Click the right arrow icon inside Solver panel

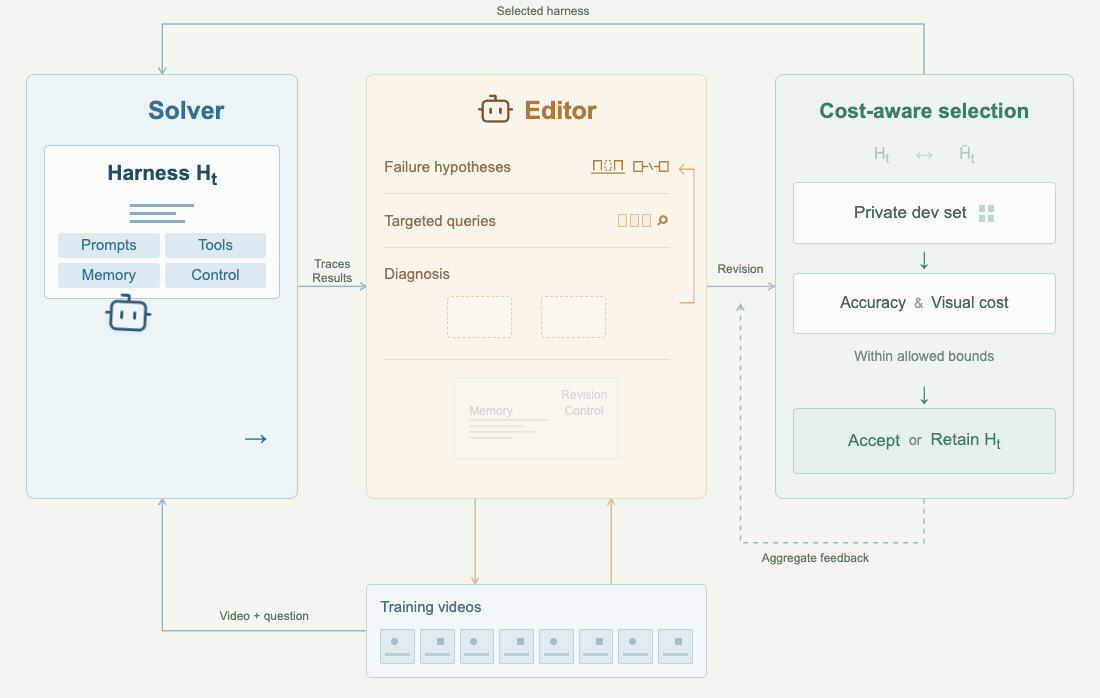pos(255,439)
